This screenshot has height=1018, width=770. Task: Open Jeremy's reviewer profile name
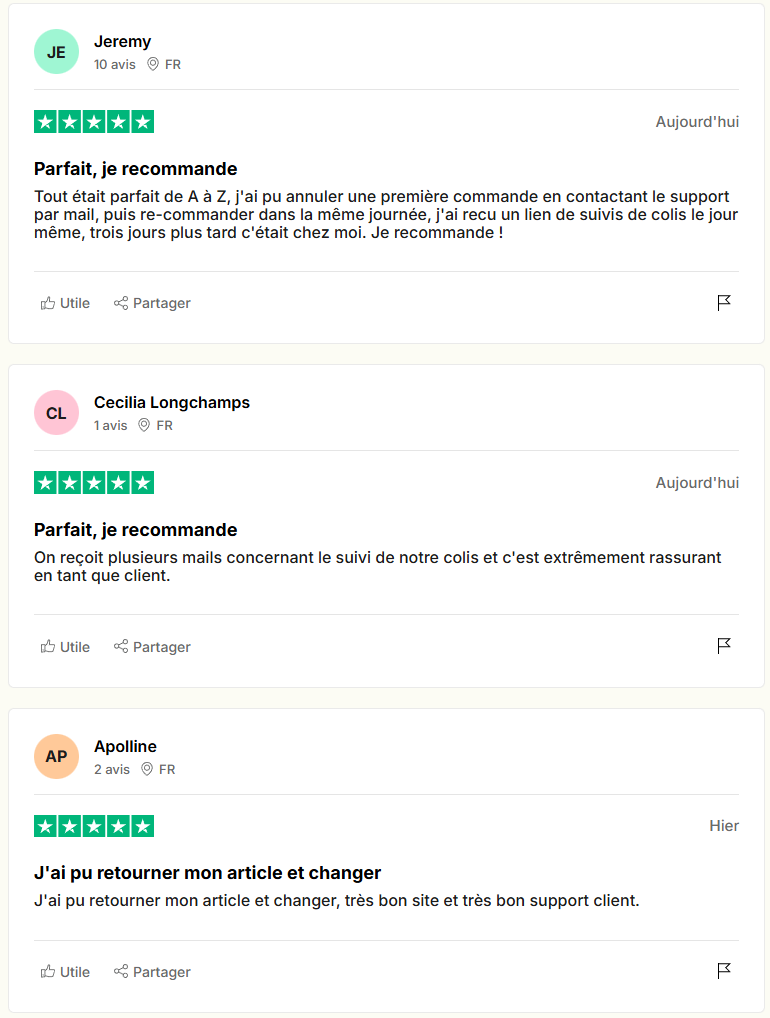tap(122, 42)
